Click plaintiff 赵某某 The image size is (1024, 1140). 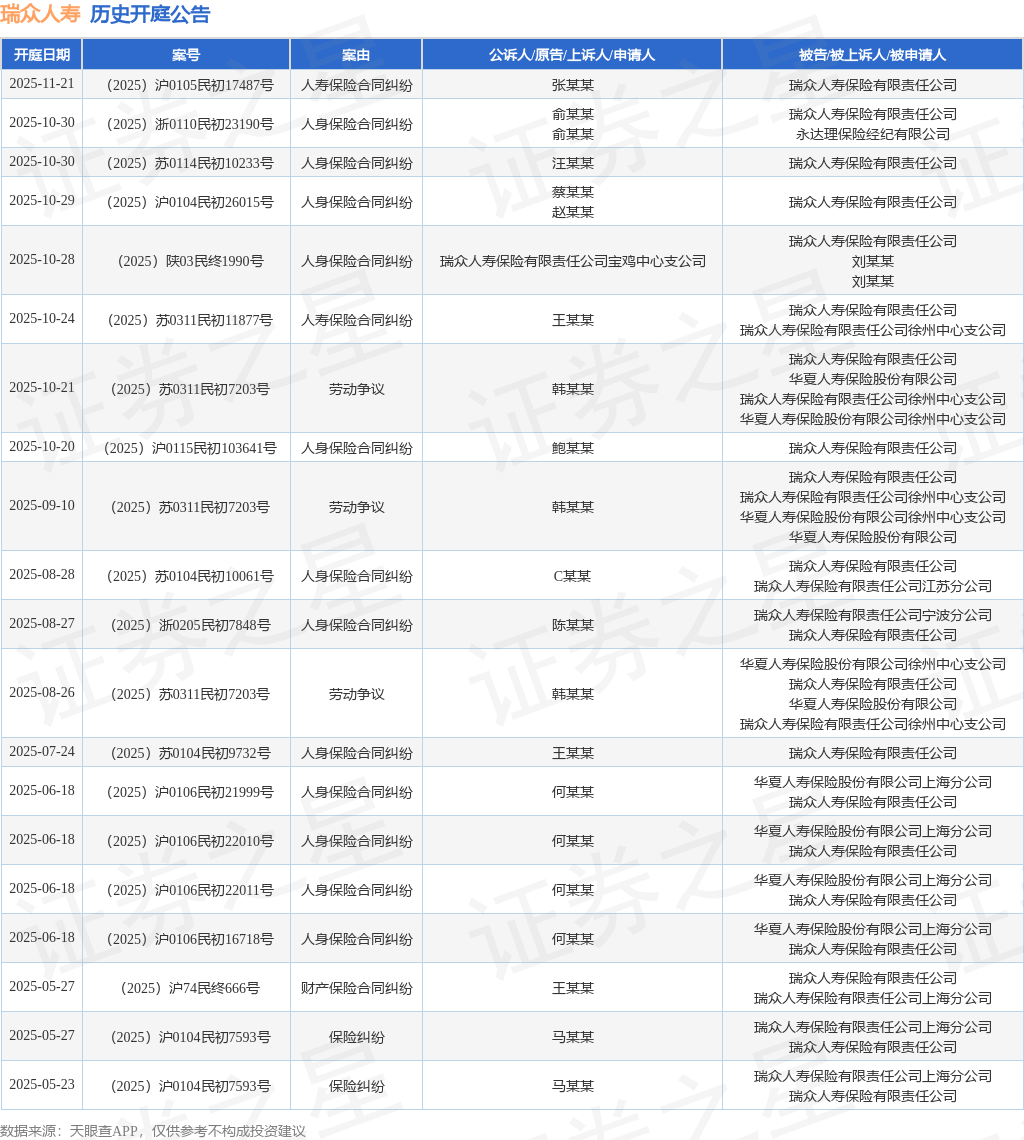[x=572, y=212]
